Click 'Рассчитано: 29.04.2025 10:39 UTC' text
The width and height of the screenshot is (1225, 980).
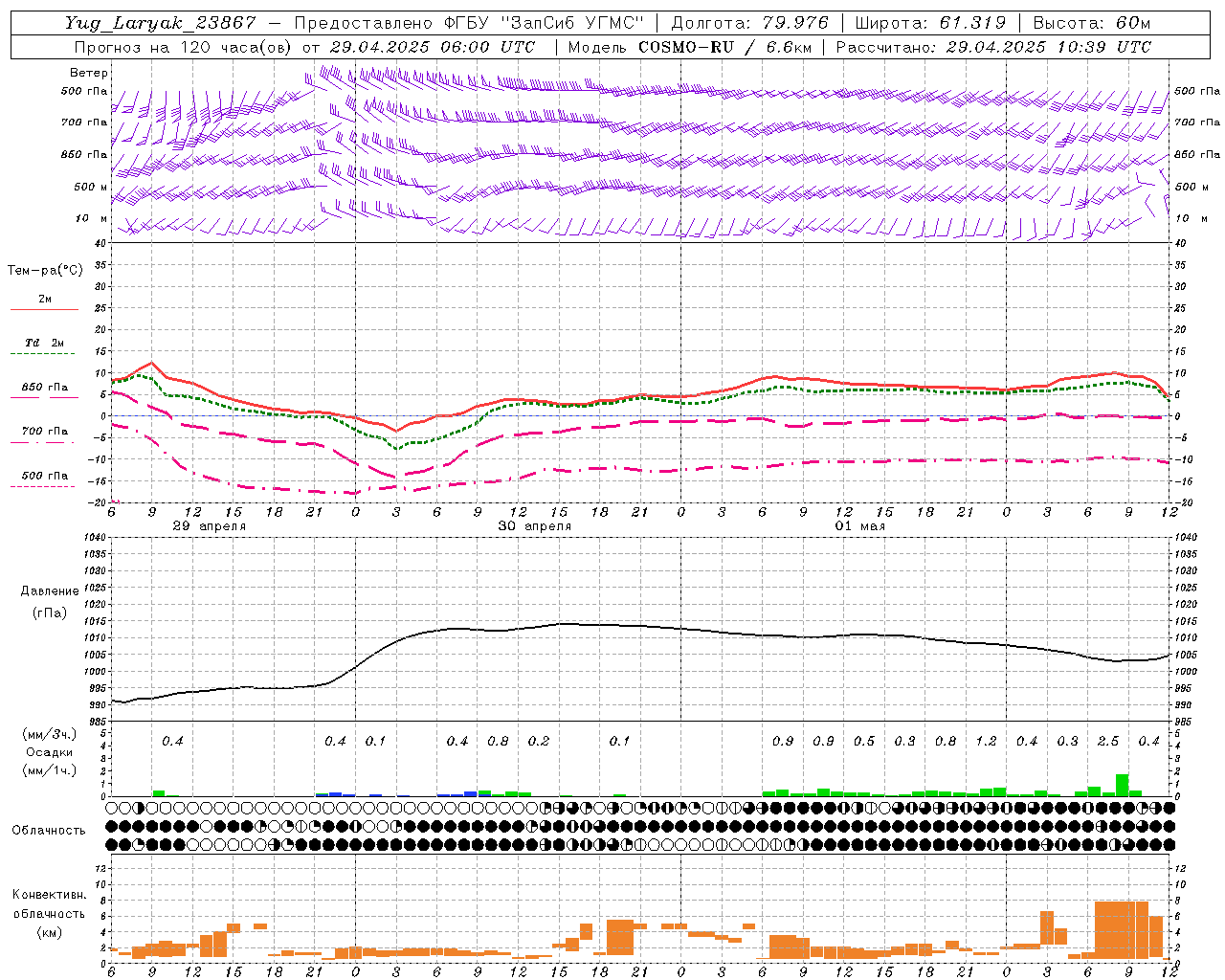click(994, 47)
